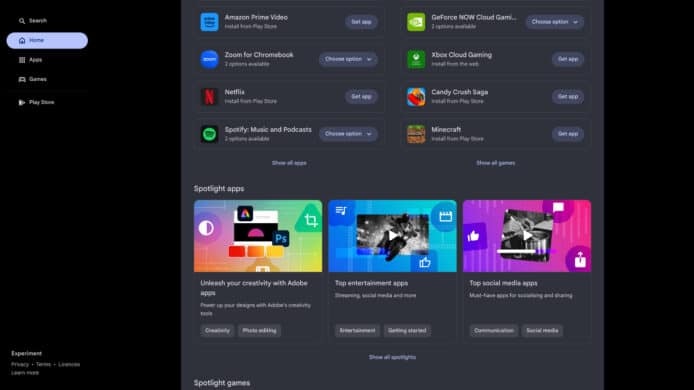
Task: Click the GeForce NOW app icon
Action: 416,22
